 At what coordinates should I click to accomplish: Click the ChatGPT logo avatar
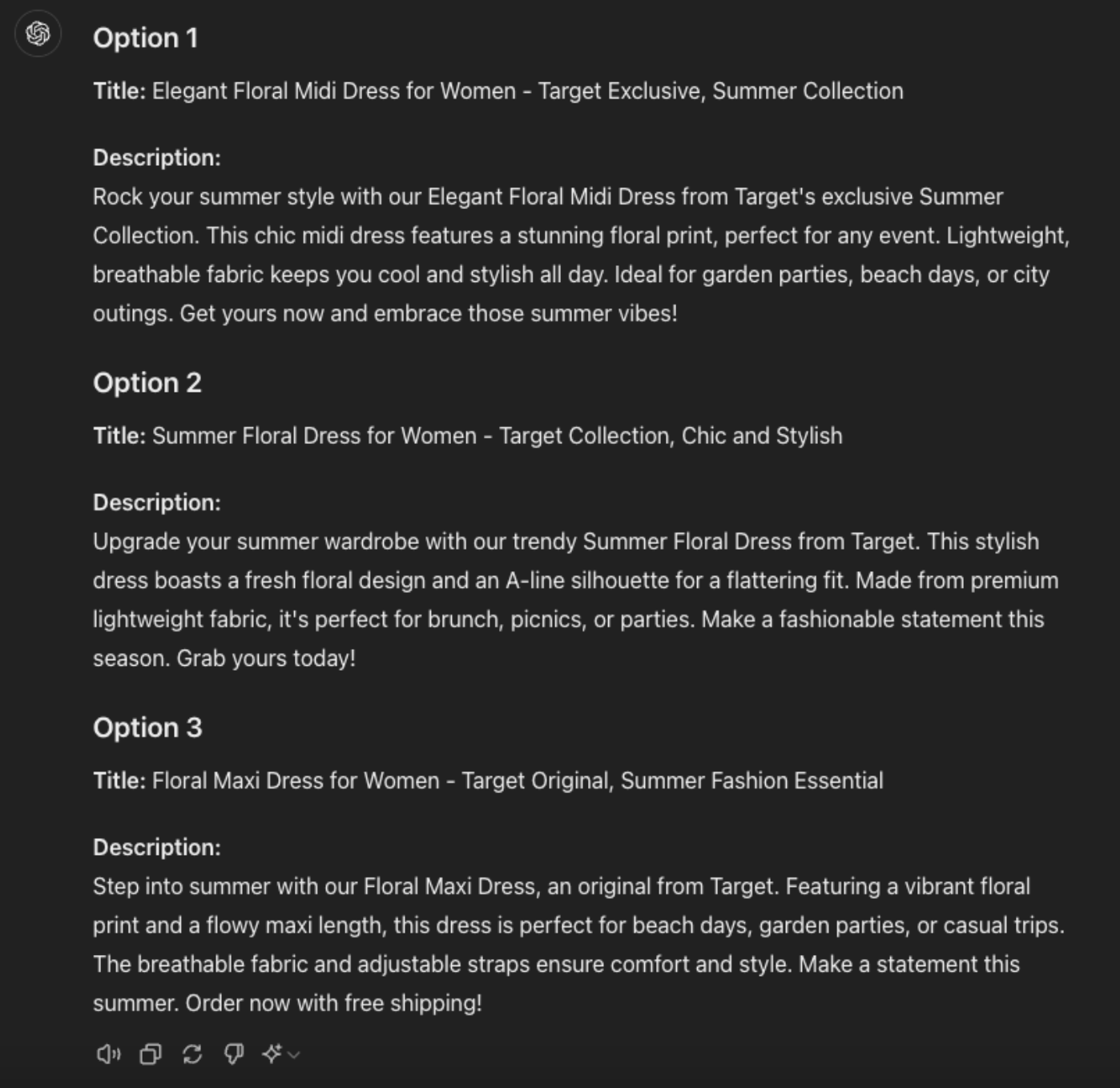pyautogui.click(x=38, y=34)
